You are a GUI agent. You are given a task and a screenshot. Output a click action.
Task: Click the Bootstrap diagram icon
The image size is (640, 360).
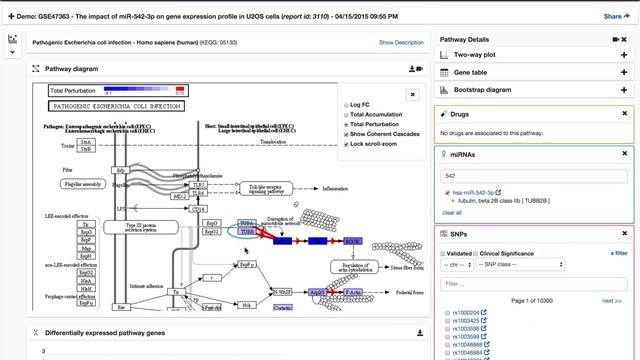pos(444,90)
